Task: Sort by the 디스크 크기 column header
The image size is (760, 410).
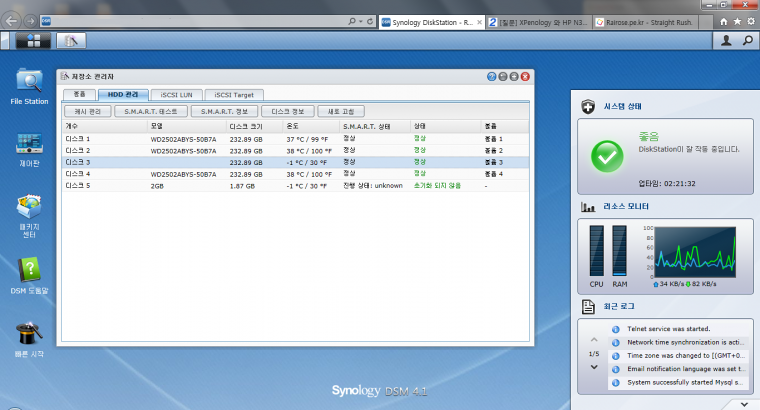Action: click(254, 126)
